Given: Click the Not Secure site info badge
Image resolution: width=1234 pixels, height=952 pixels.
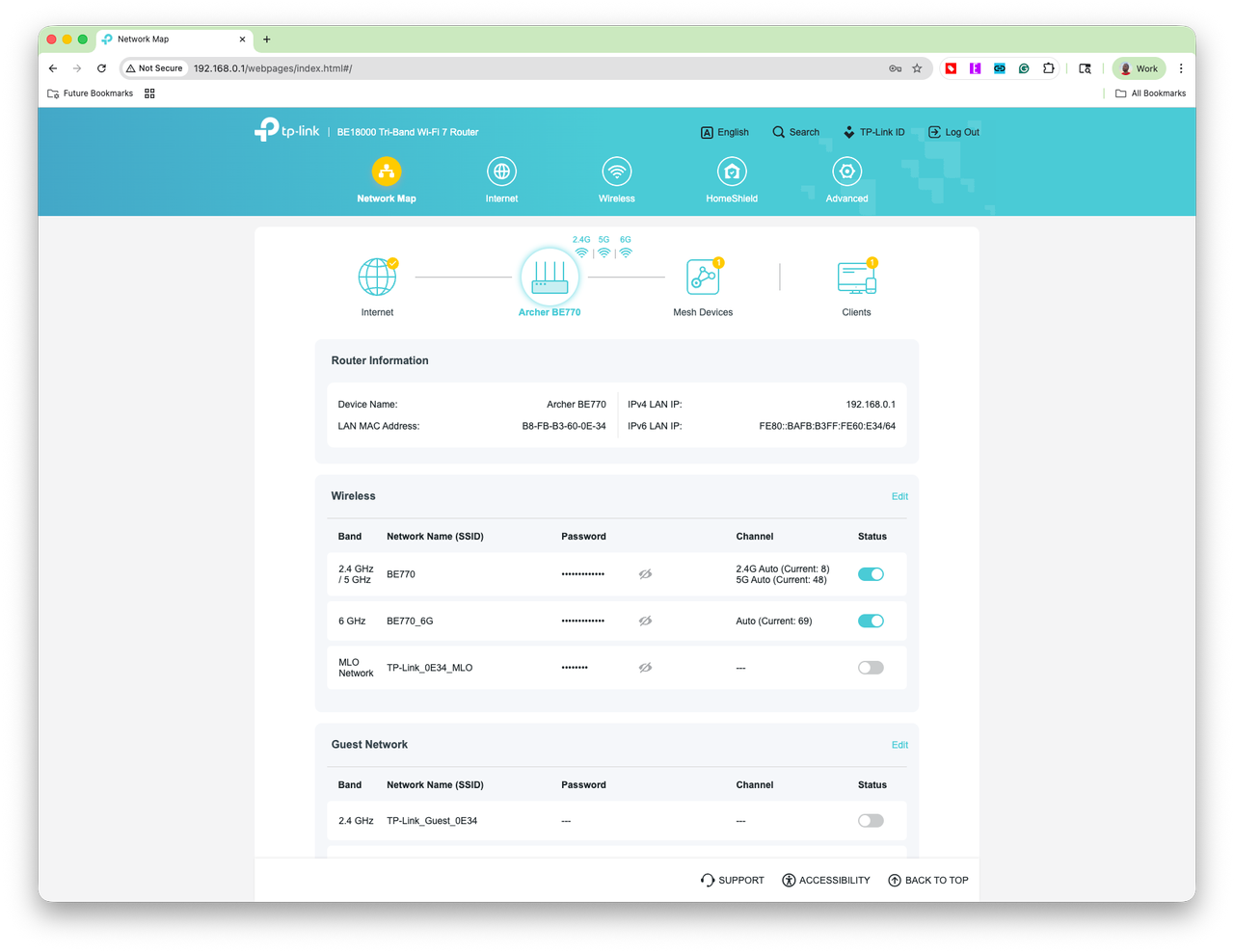Looking at the screenshot, I should tap(154, 68).
